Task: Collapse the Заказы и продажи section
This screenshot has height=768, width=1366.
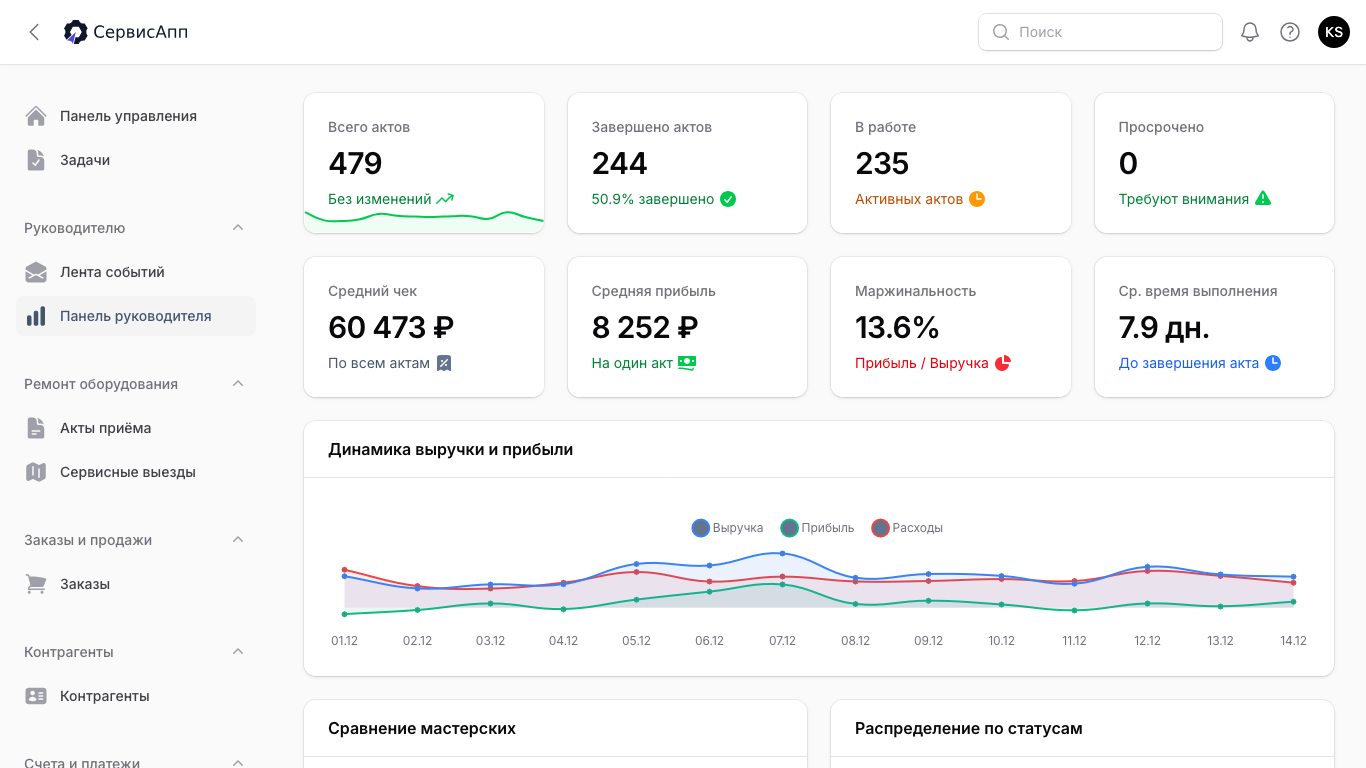Action: [237, 539]
